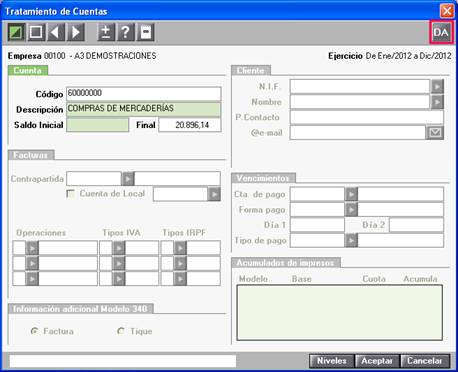458x372 pixels.
Task: Open second Operaciones row arrow
Action: tap(32, 263)
